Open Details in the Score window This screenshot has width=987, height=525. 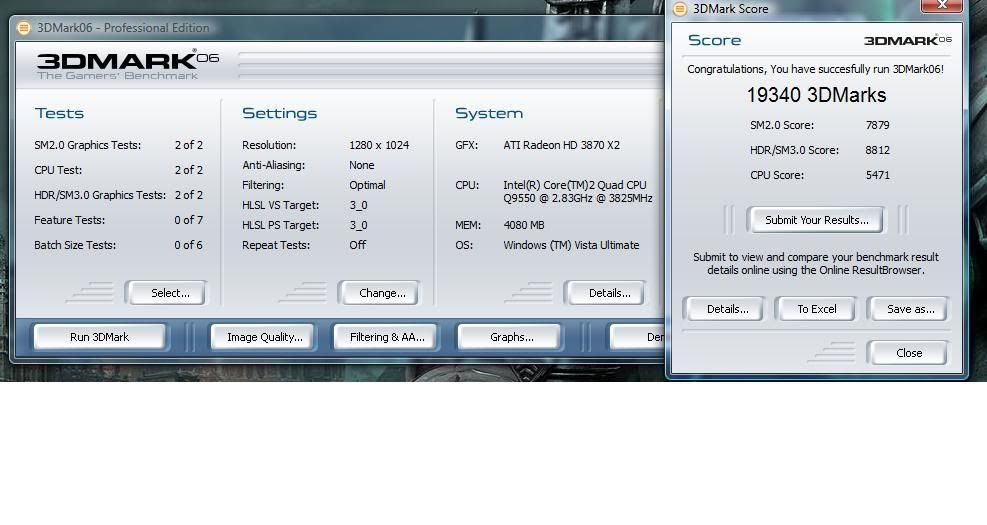tap(724, 309)
